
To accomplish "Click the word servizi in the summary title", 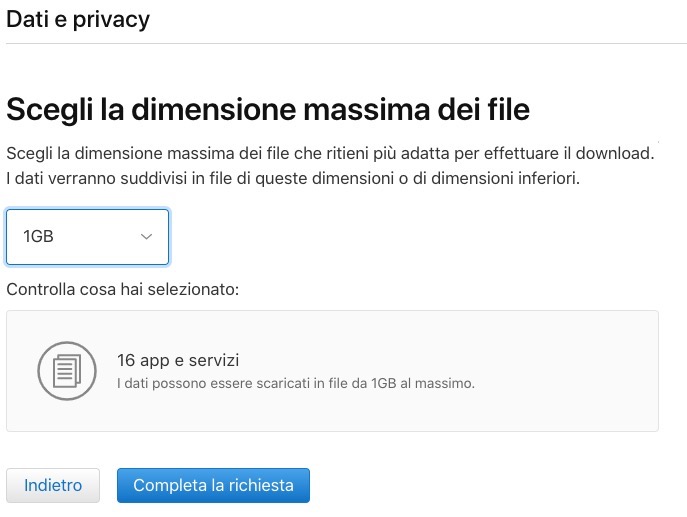I will tap(213, 360).
